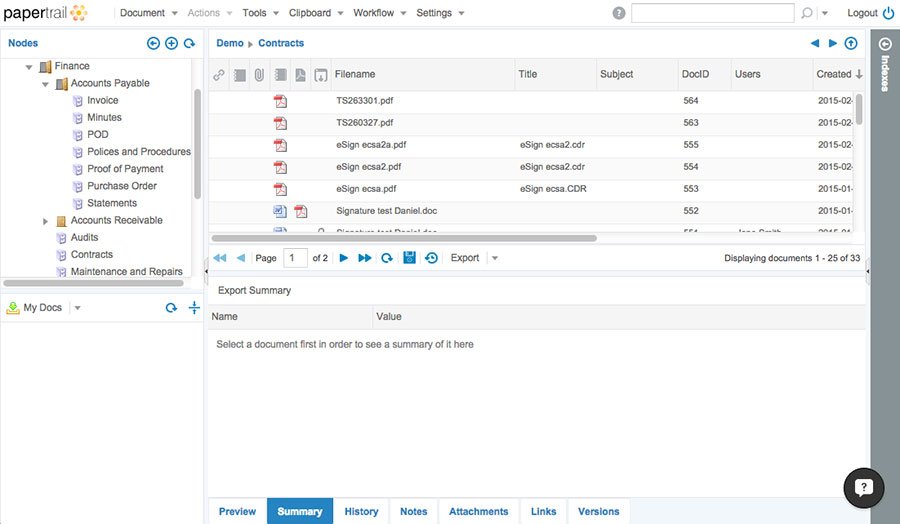
Task: Click the Nodes panel refresh icon
Action: (x=189, y=44)
